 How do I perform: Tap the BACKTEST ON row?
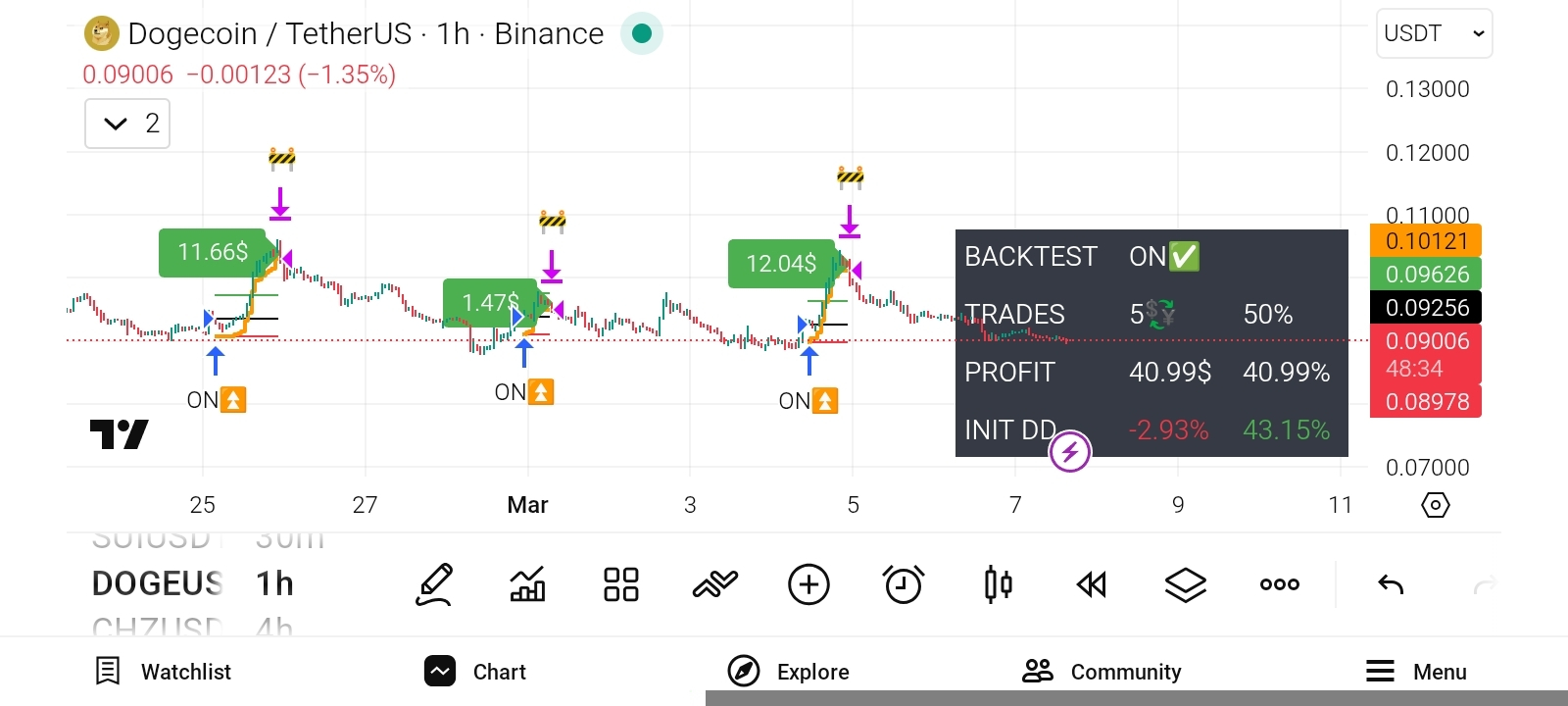pyautogui.click(x=1151, y=257)
